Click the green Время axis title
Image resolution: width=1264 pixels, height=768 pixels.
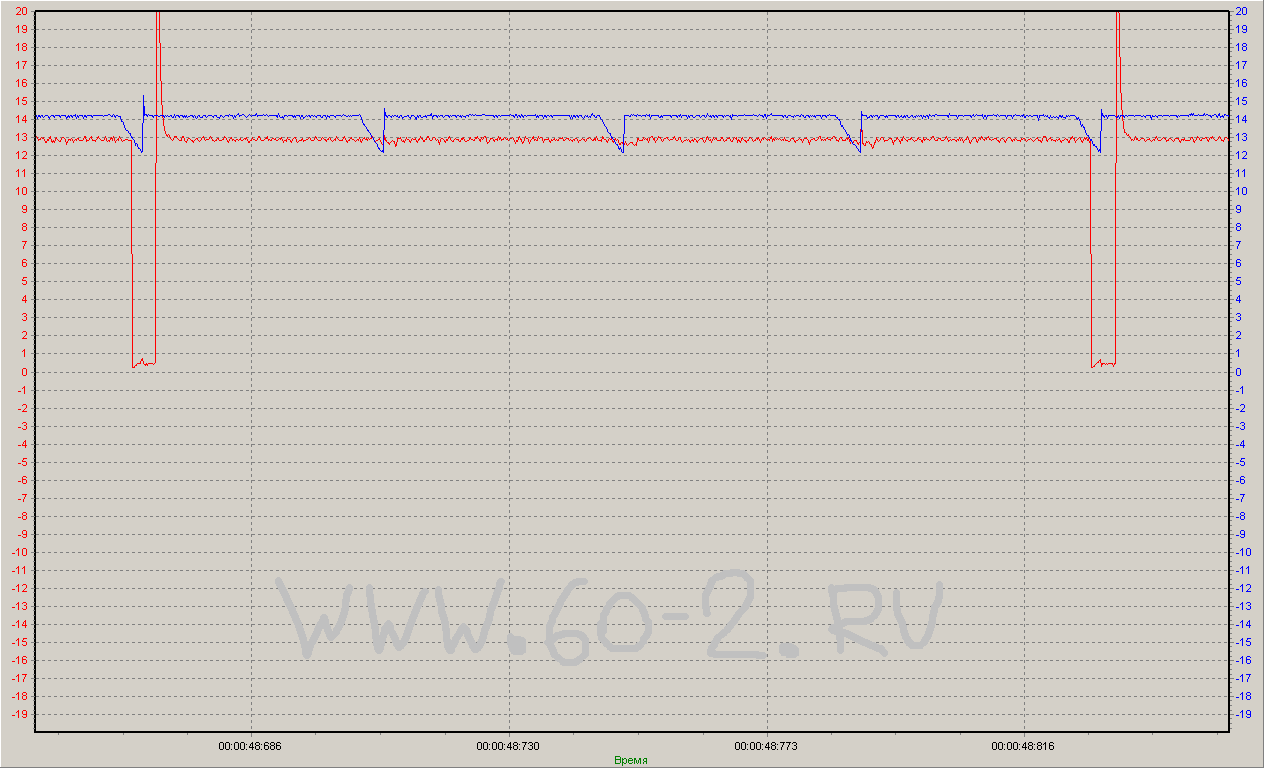click(630, 760)
